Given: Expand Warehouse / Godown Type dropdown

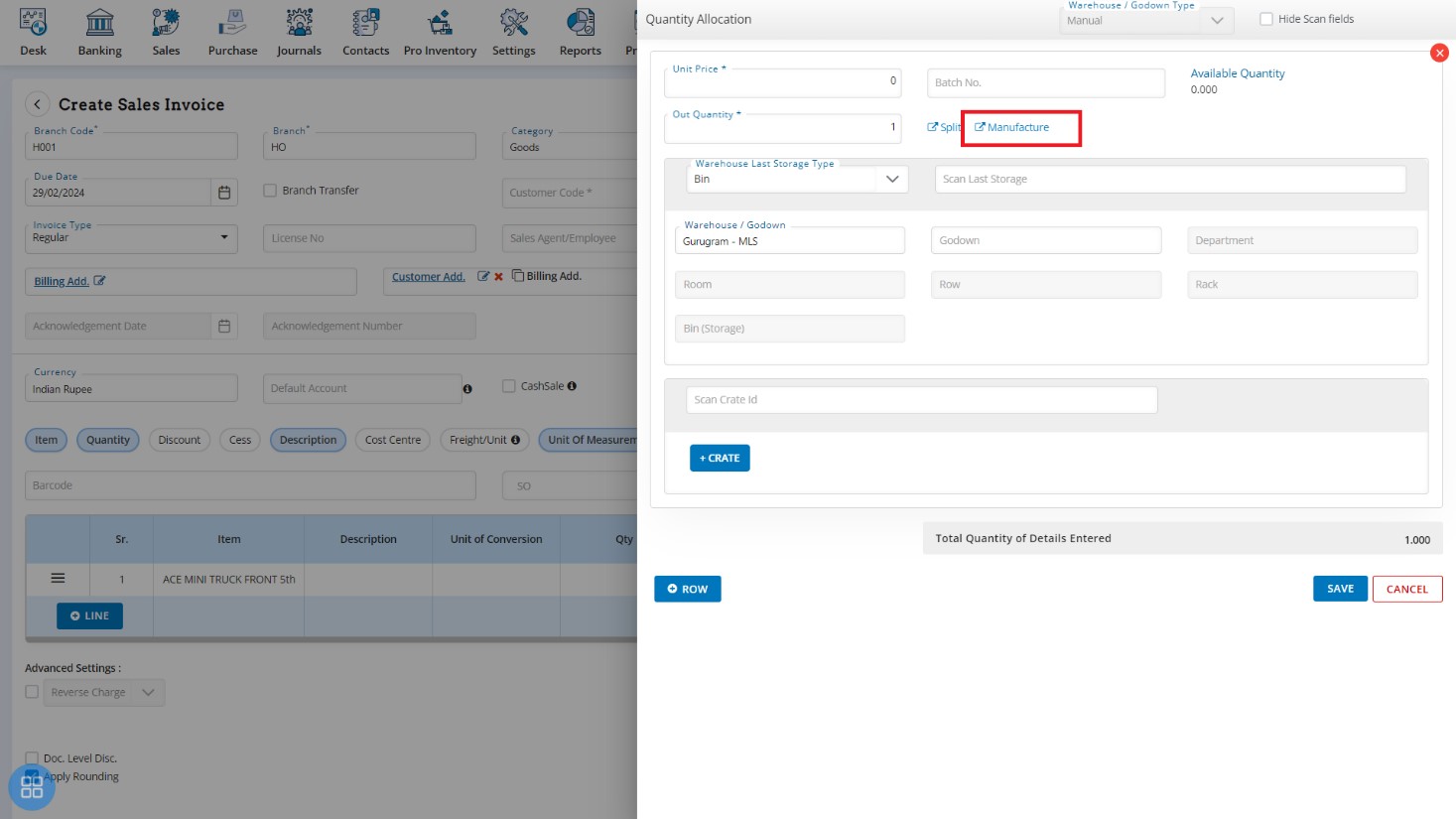Looking at the screenshot, I should pyautogui.click(x=1217, y=21).
